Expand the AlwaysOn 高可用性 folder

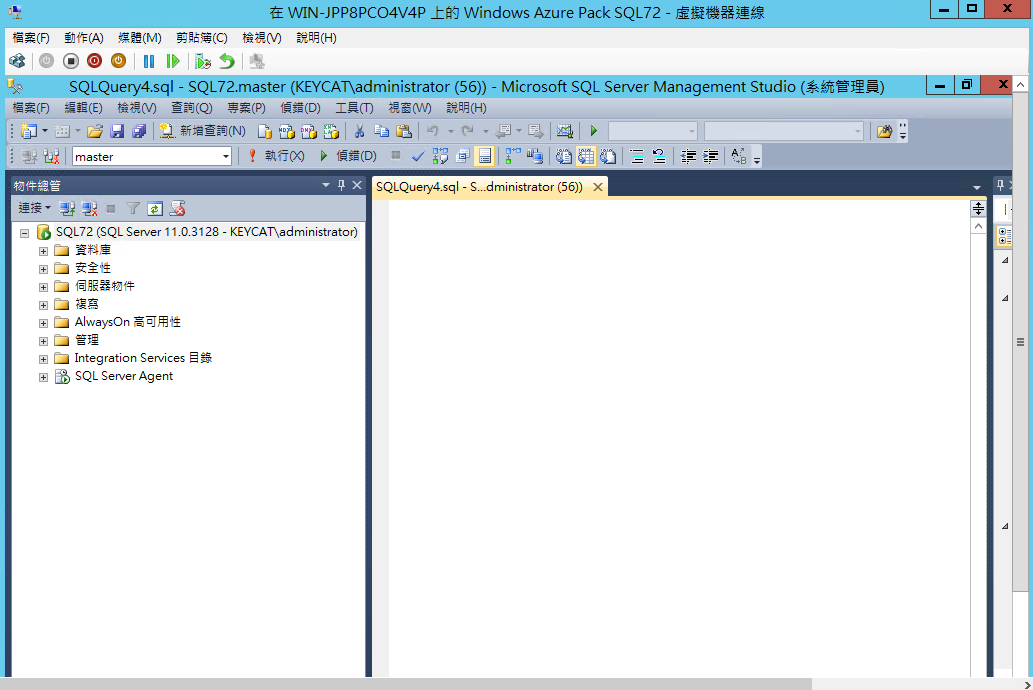(43, 323)
